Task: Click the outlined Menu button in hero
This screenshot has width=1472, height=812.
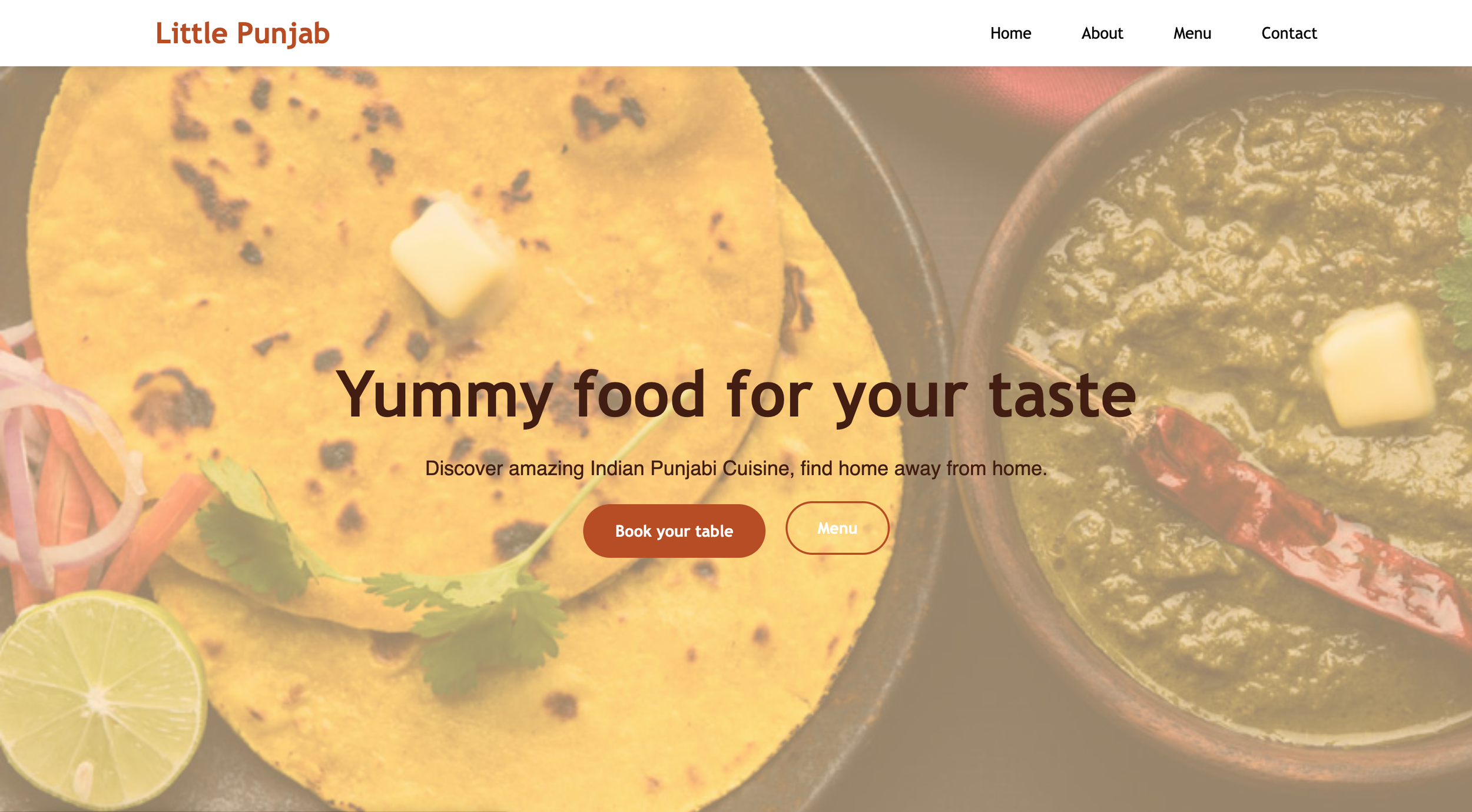Action: (x=837, y=528)
